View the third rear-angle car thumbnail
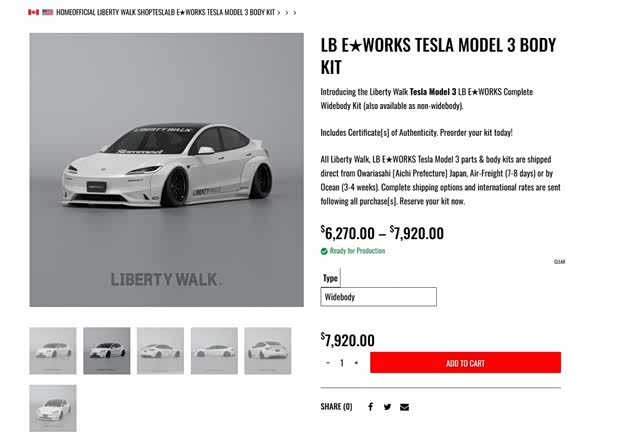Viewport: 630px width, 436px height. [160, 351]
